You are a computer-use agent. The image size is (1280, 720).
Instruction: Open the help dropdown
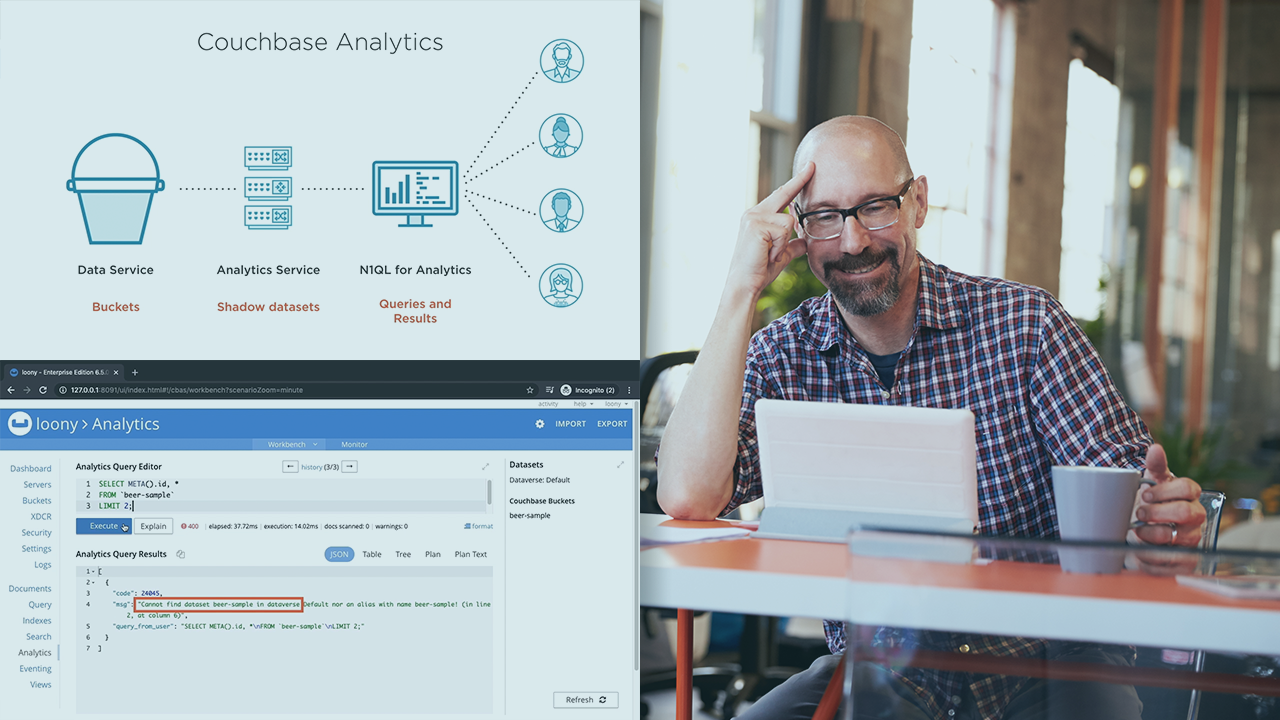point(583,404)
